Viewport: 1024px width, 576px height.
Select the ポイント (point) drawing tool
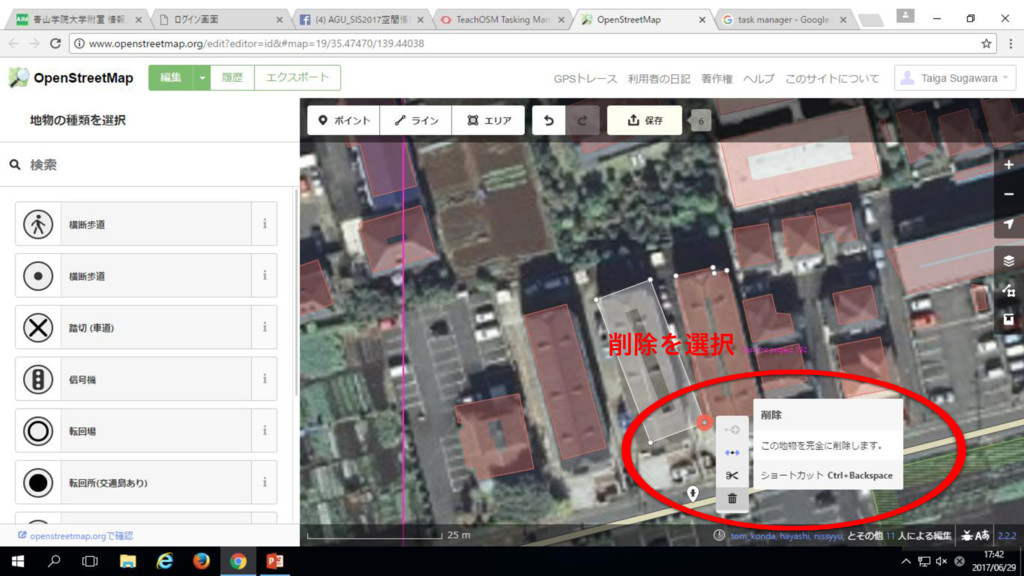tap(344, 121)
